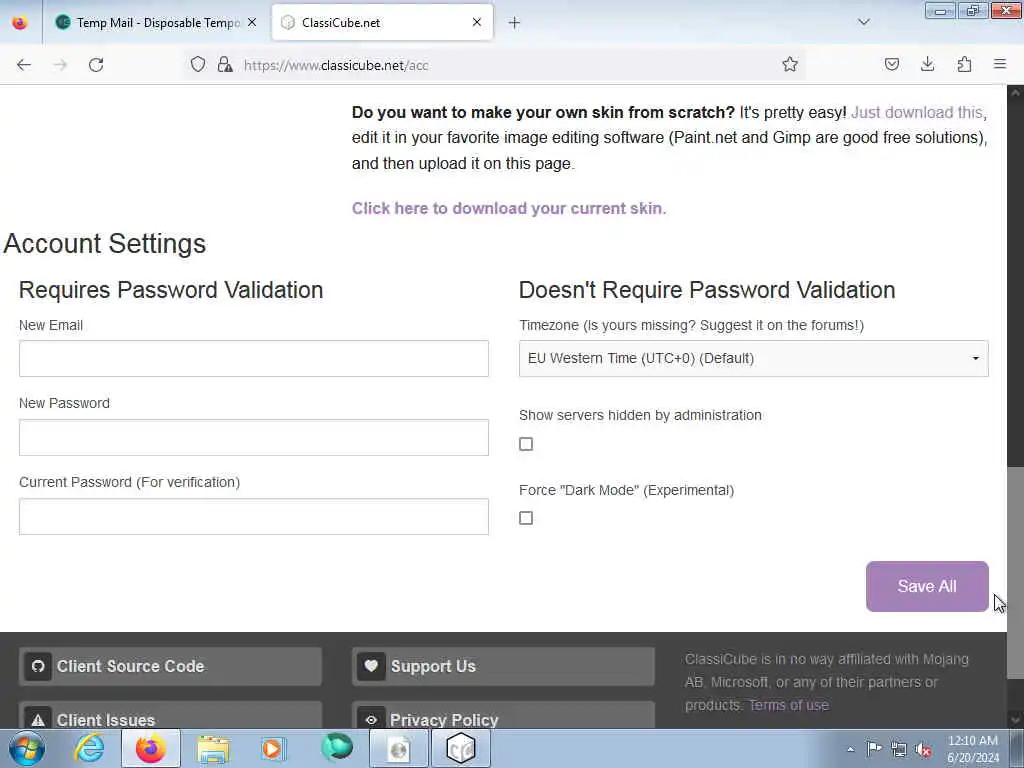This screenshot has width=1024, height=768.
Task: Click the network icon in system tray
Action: click(x=899, y=749)
